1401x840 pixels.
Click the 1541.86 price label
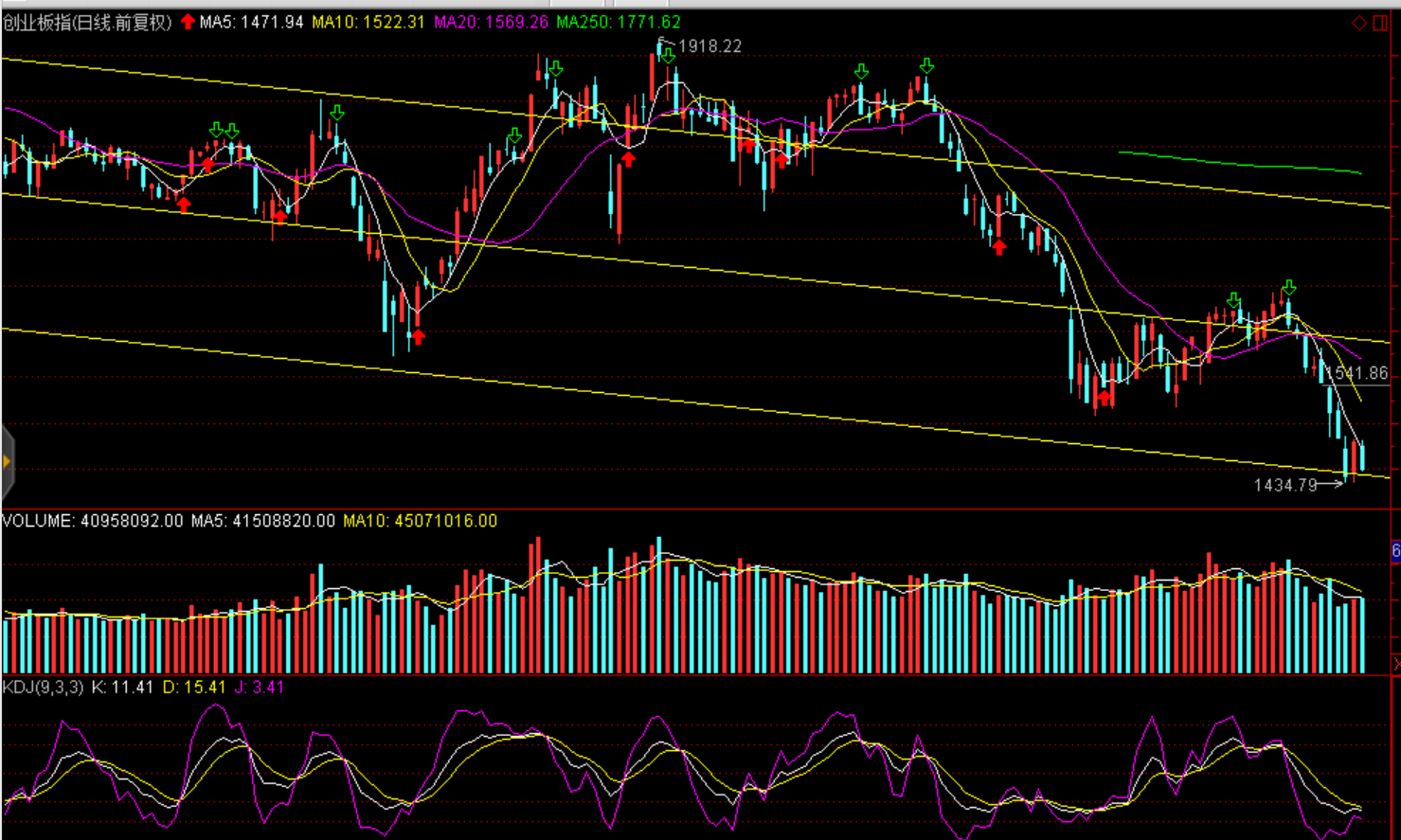point(1356,373)
